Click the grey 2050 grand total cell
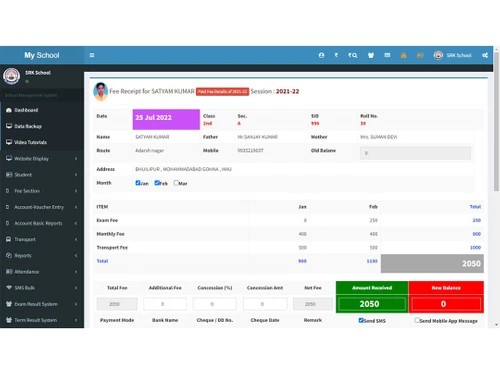This screenshot has width=500, height=375. coord(432,263)
